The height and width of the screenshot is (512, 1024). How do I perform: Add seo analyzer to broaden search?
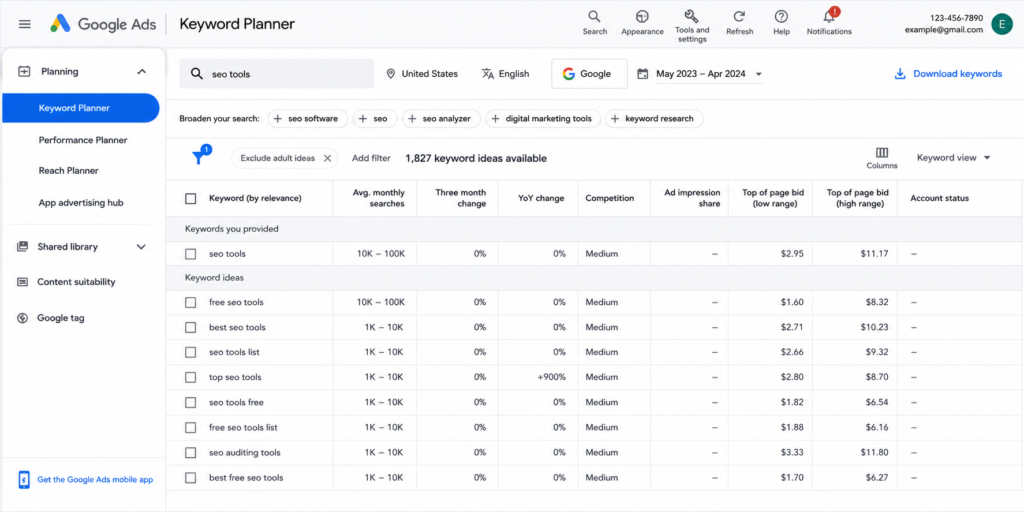441,119
